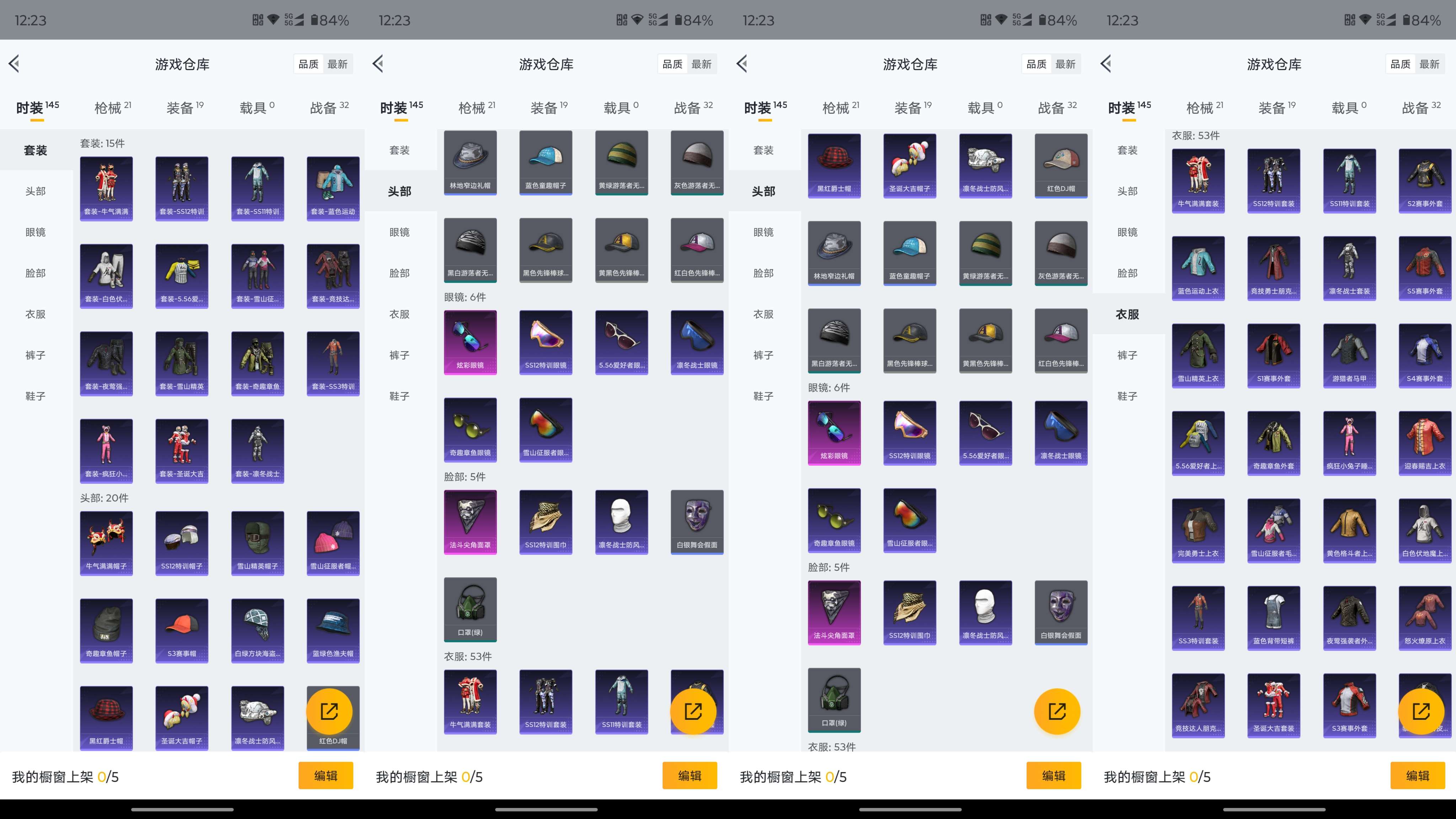Choose 脸部 in the sidebar where 衣服 is active
The image size is (1456, 819).
(x=1128, y=273)
